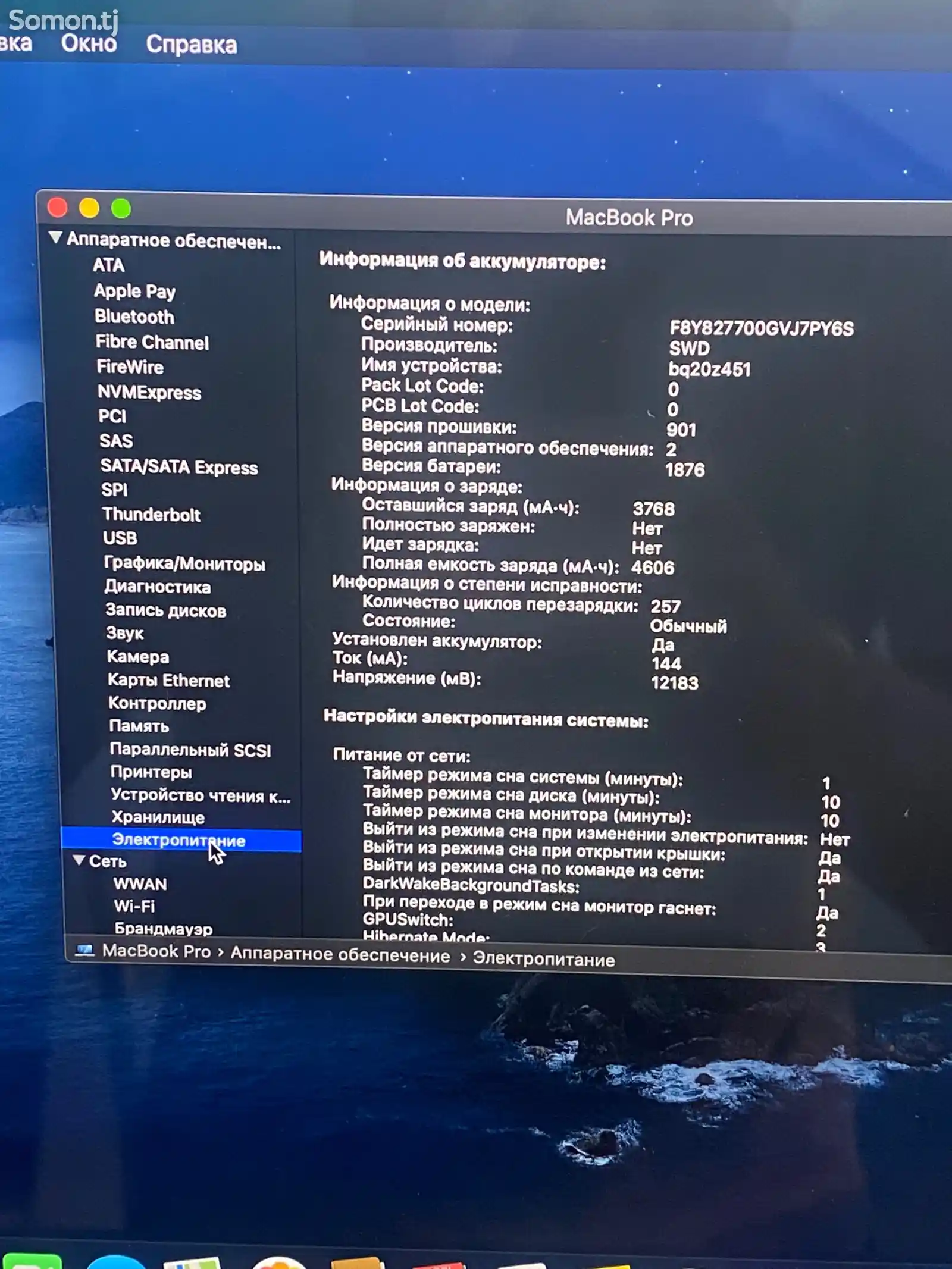Click the Состояние value Обычный

(688, 626)
